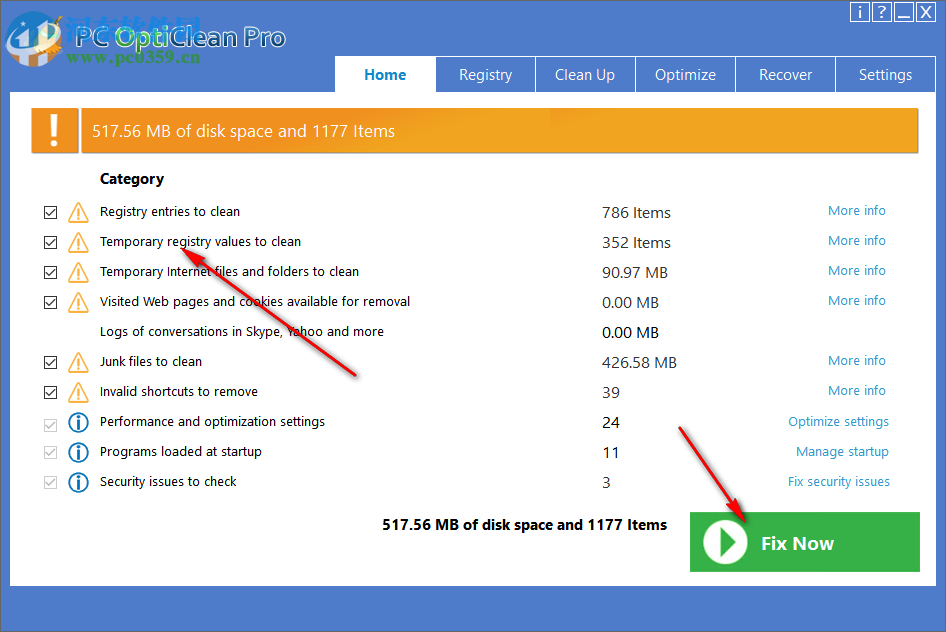Click the Category column header text
The height and width of the screenshot is (632, 946).
[x=132, y=179]
